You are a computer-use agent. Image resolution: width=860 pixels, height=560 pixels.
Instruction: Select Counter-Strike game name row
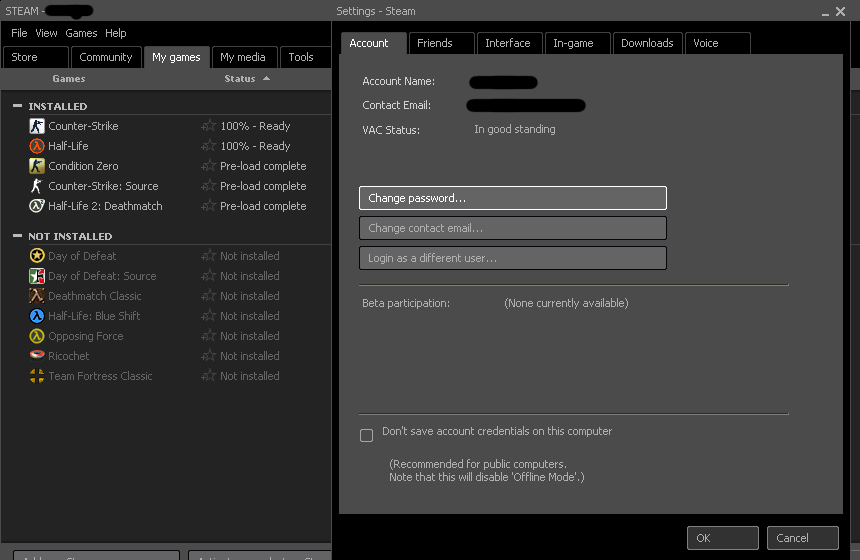pyautogui.click(x=83, y=126)
